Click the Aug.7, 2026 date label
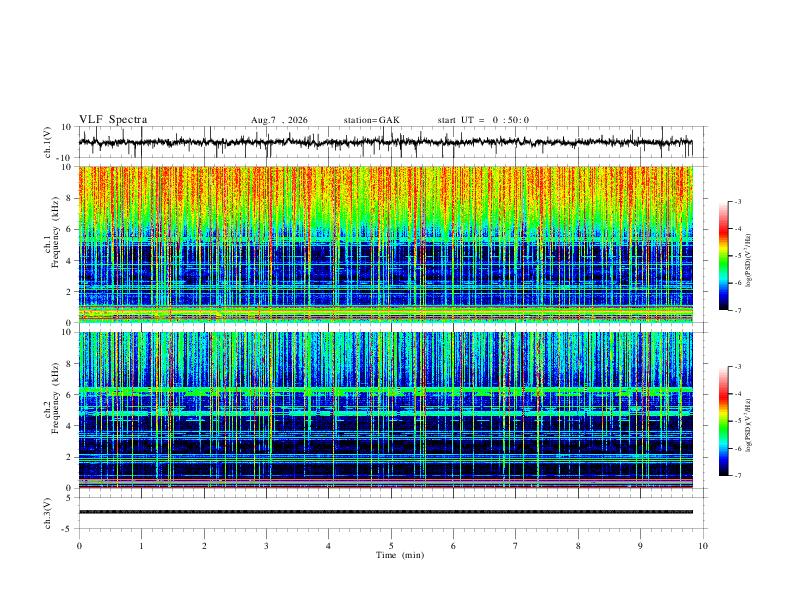 click(279, 120)
